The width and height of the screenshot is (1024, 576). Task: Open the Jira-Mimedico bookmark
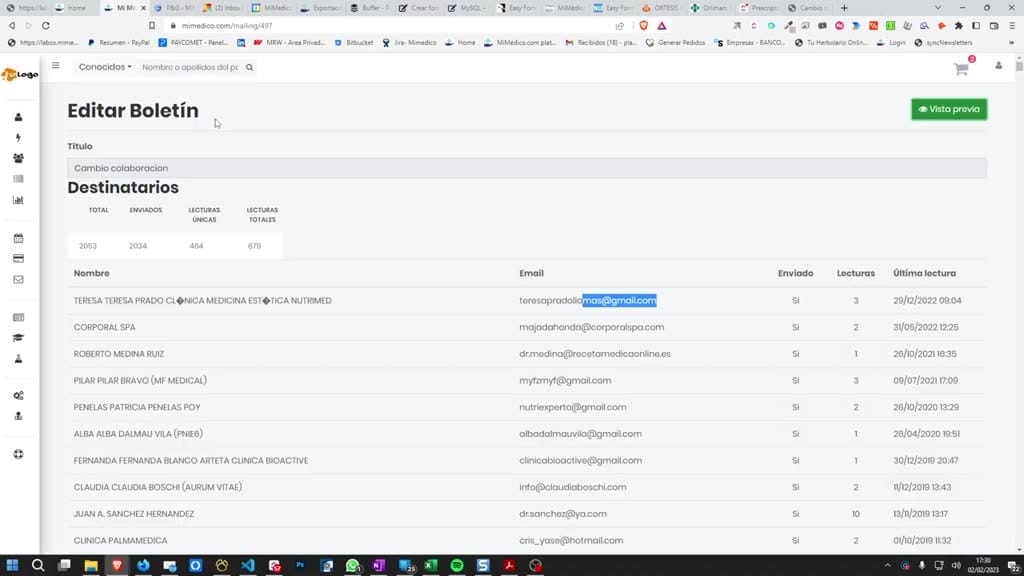(409, 42)
